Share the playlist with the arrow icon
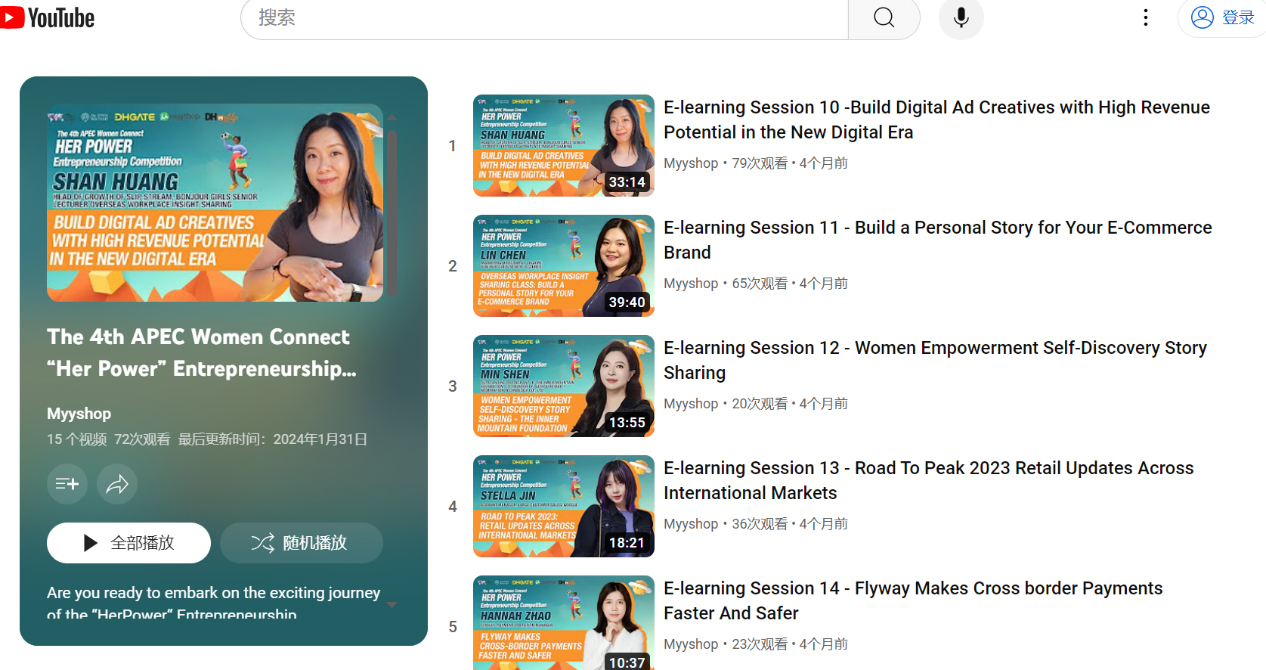This screenshot has height=670, width=1266. click(x=117, y=484)
